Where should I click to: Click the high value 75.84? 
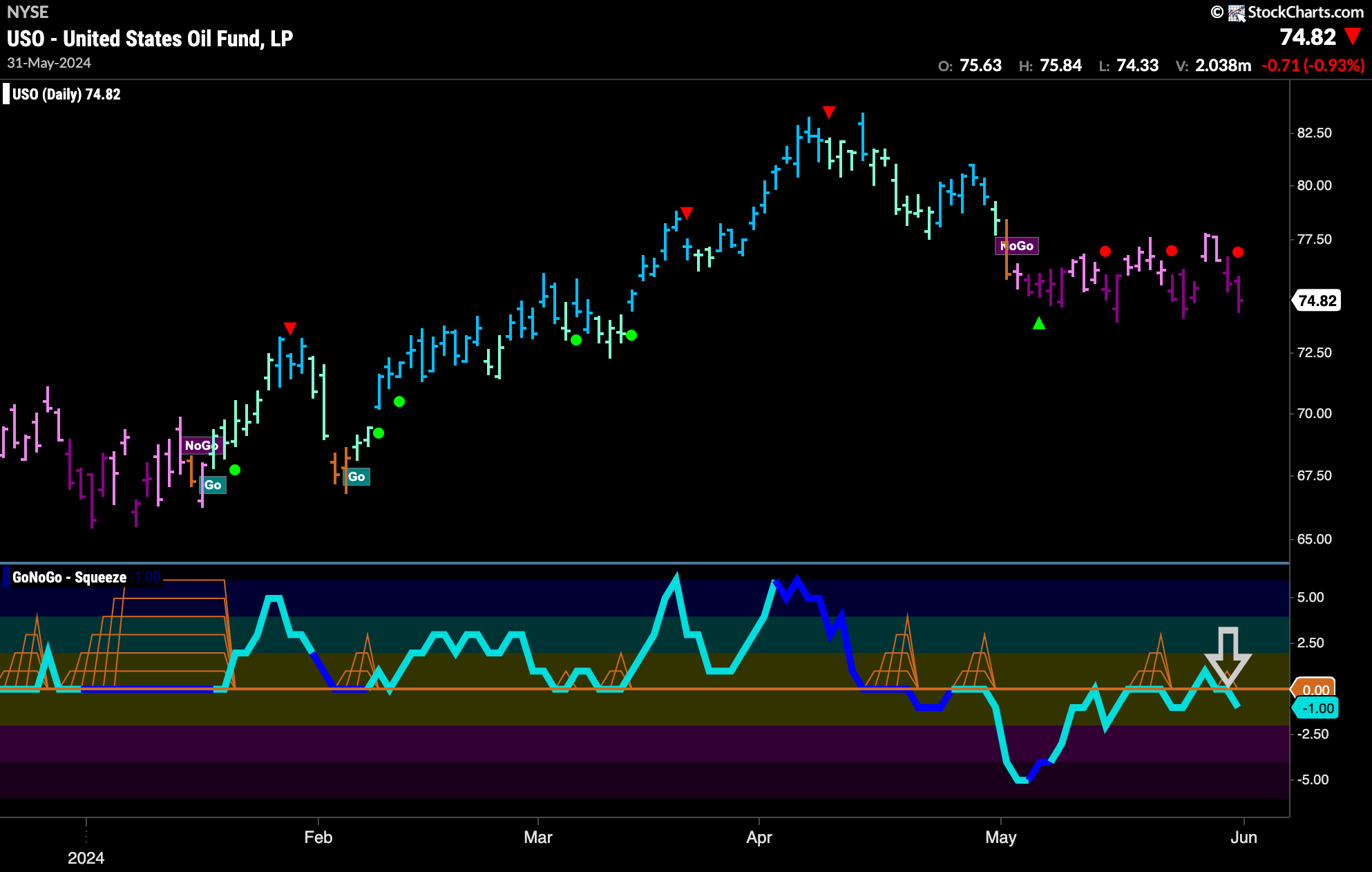(x=1060, y=66)
